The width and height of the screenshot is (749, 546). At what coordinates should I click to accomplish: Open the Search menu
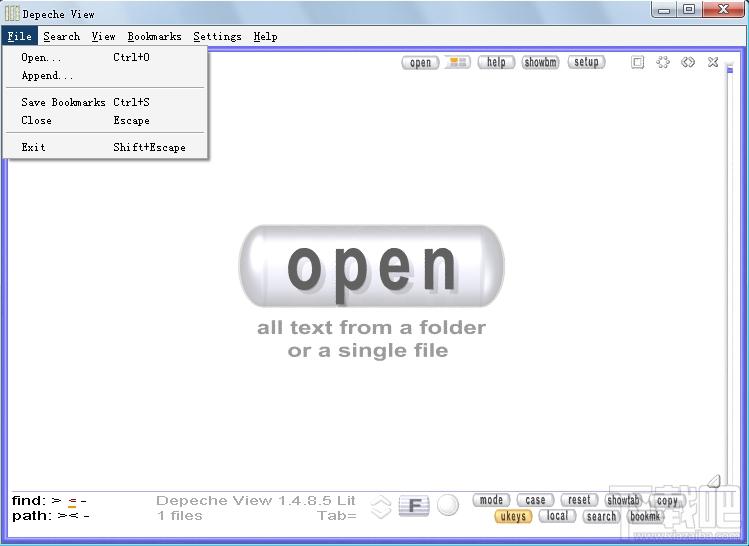click(x=62, y=36)
